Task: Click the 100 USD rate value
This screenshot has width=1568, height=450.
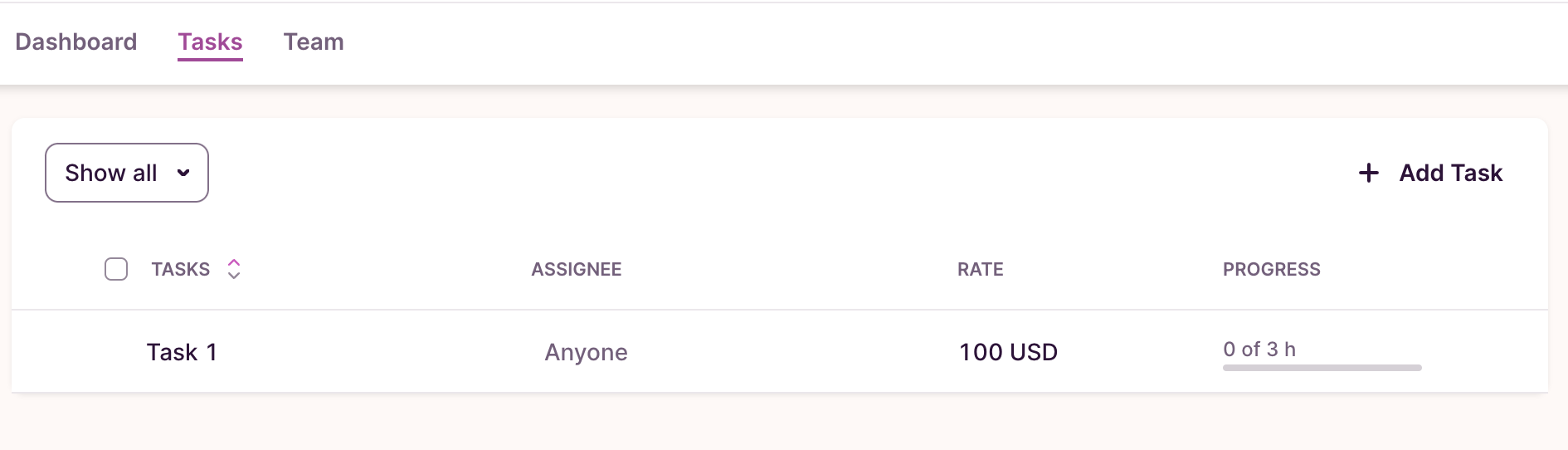Action: (1008, 352)
